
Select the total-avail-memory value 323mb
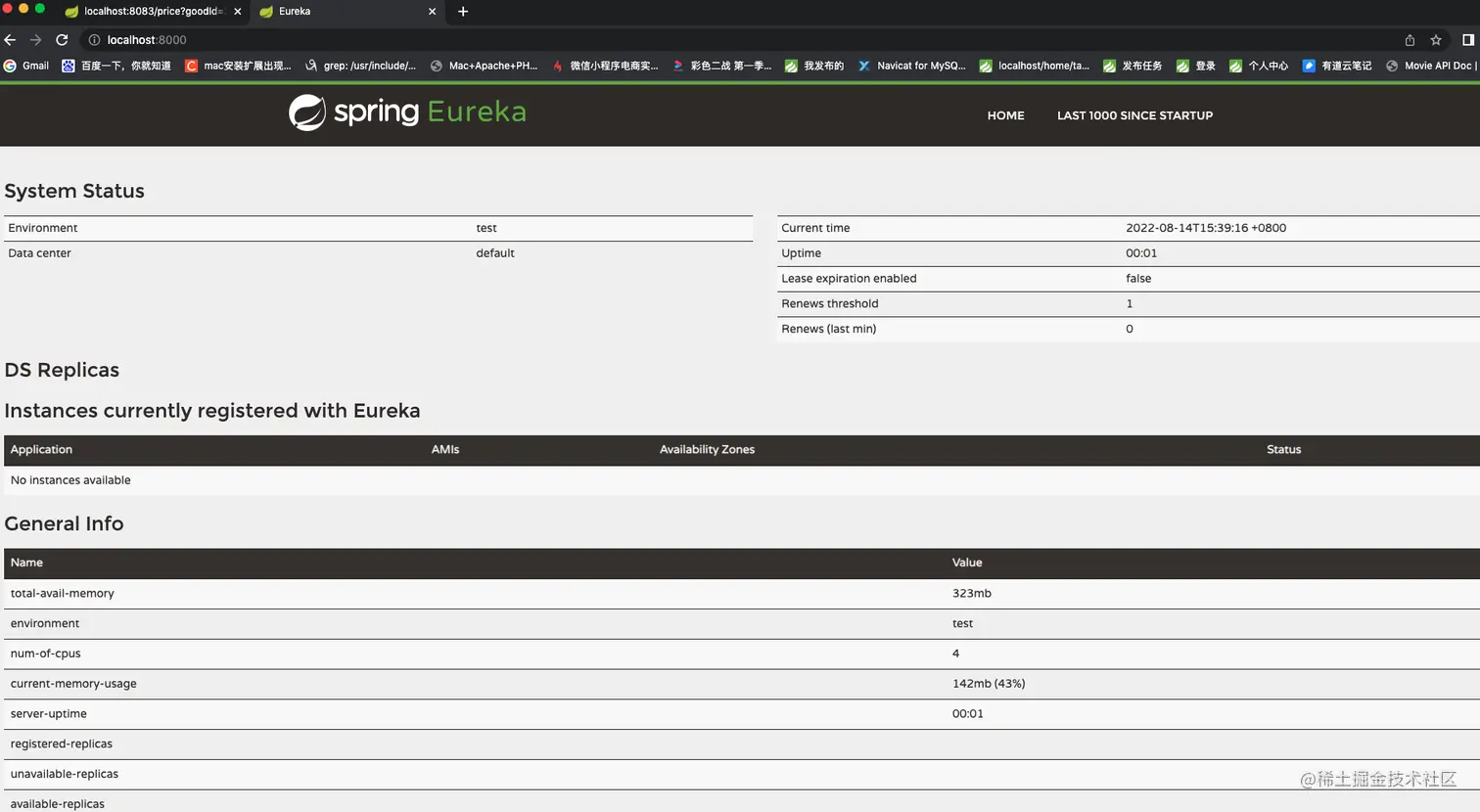pos(972,594)
